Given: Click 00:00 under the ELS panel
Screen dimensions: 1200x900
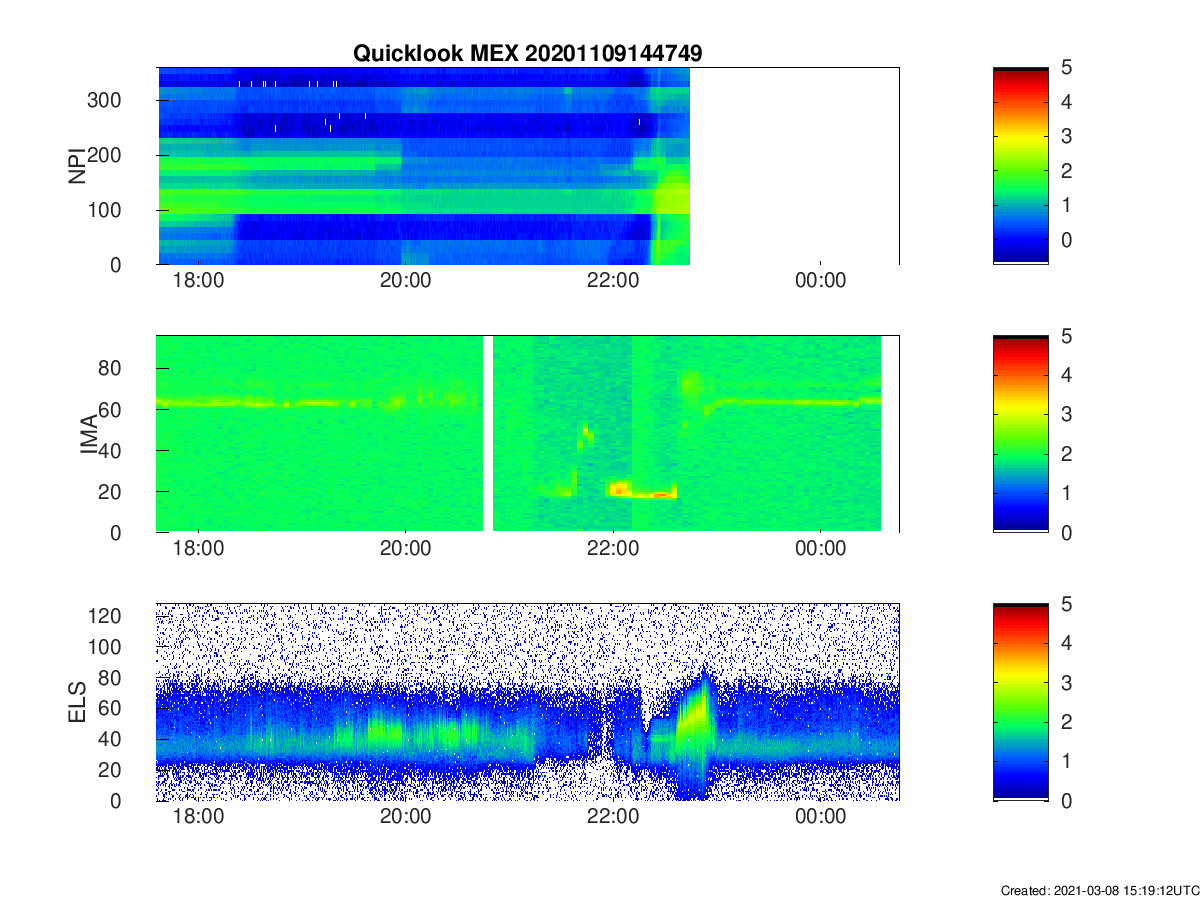Looking at the screenshot, I should (x=820, y=817).
